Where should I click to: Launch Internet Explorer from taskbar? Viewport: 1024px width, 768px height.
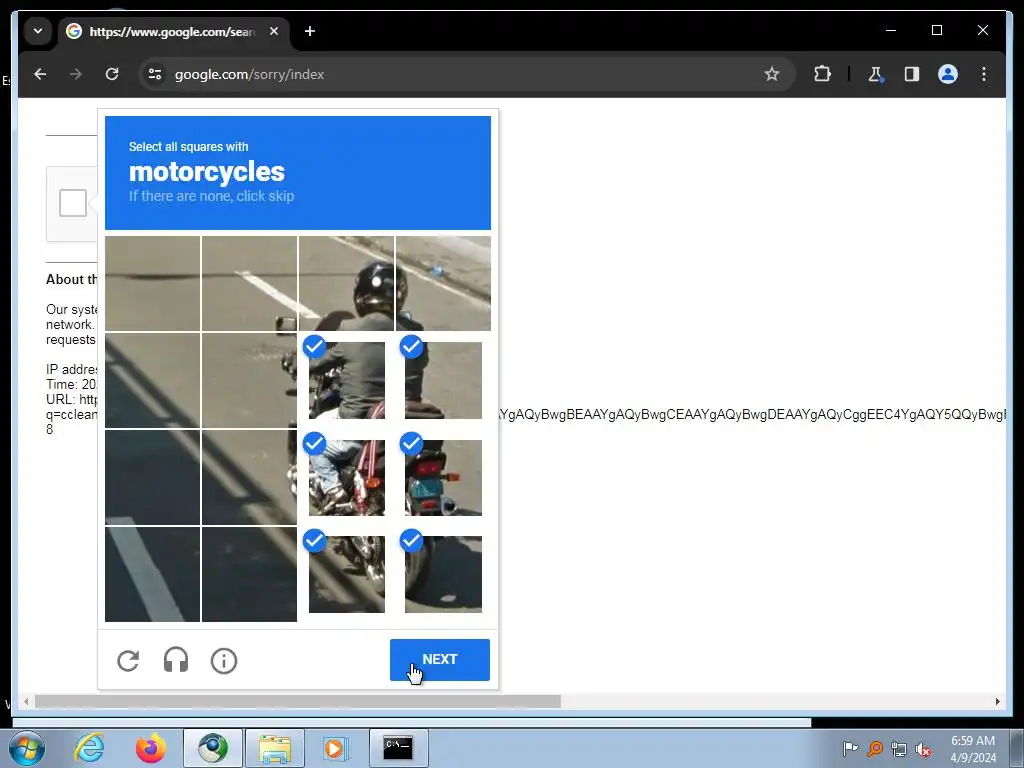tap(89, 748)
